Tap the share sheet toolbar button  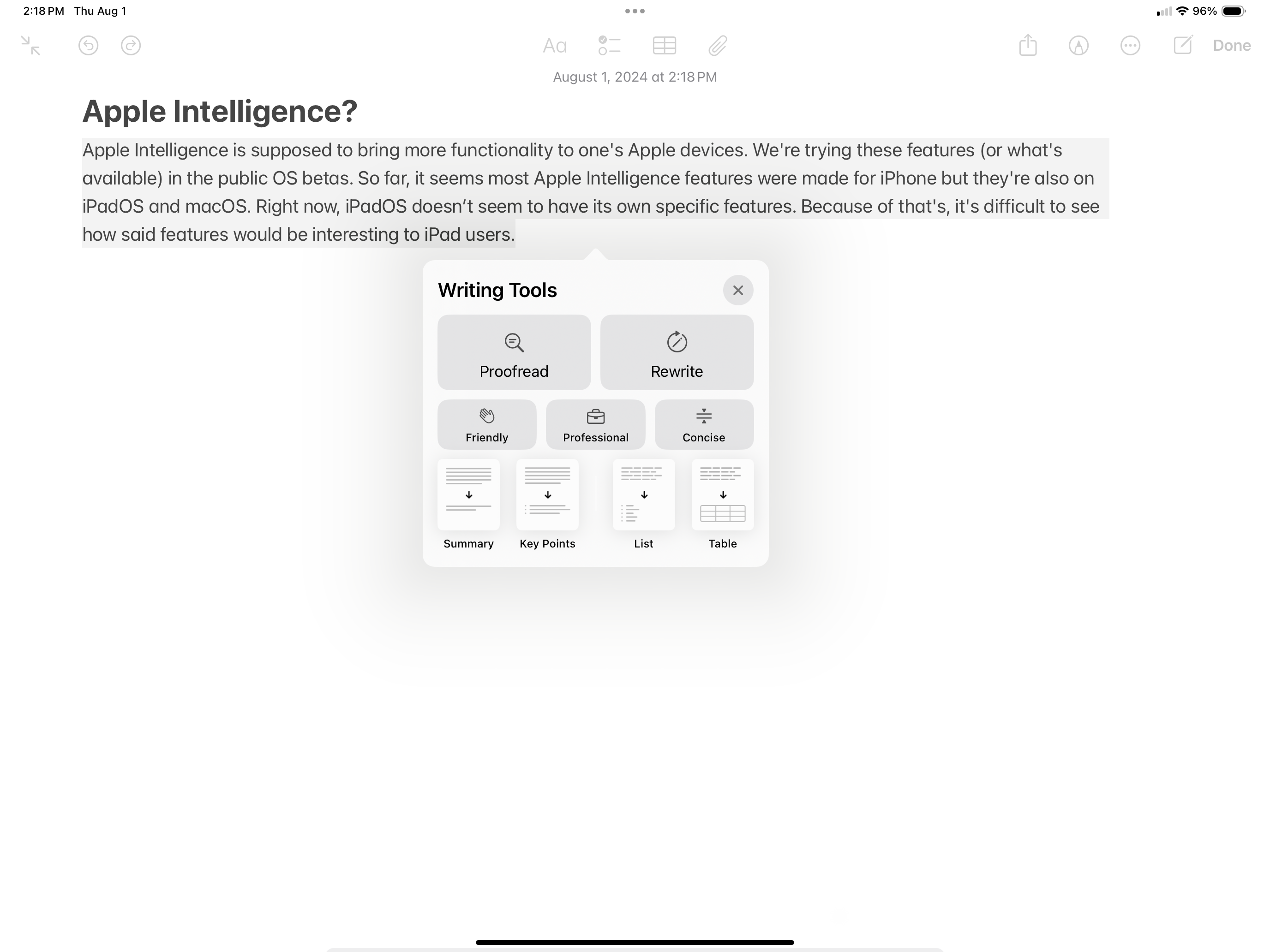(x=1028, y=45)
